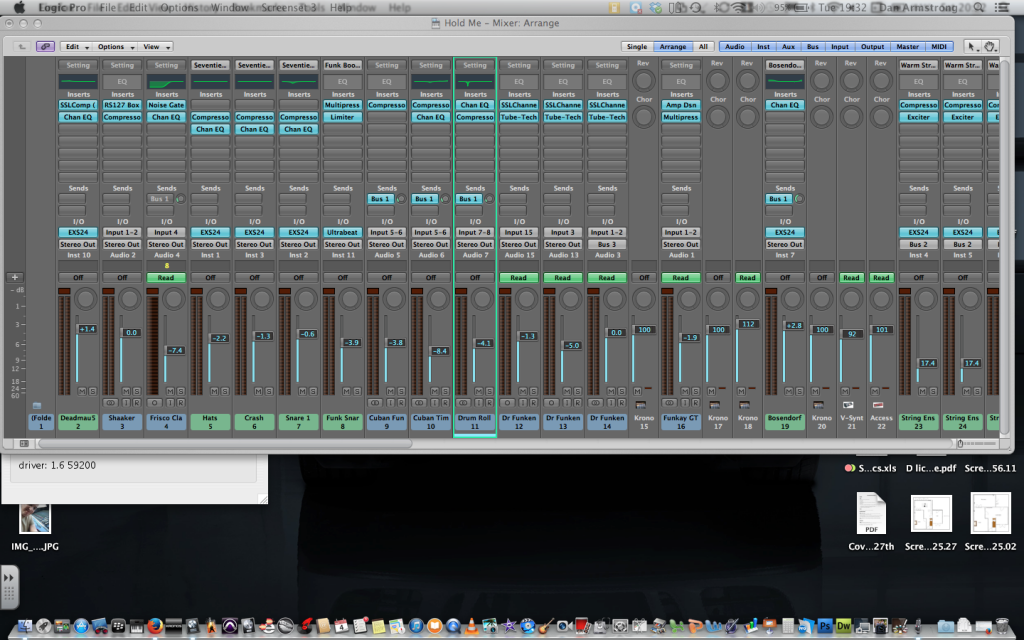
Task: Click the EQ thumbnail on Frisco Cla channel
Action: point(167,82)
